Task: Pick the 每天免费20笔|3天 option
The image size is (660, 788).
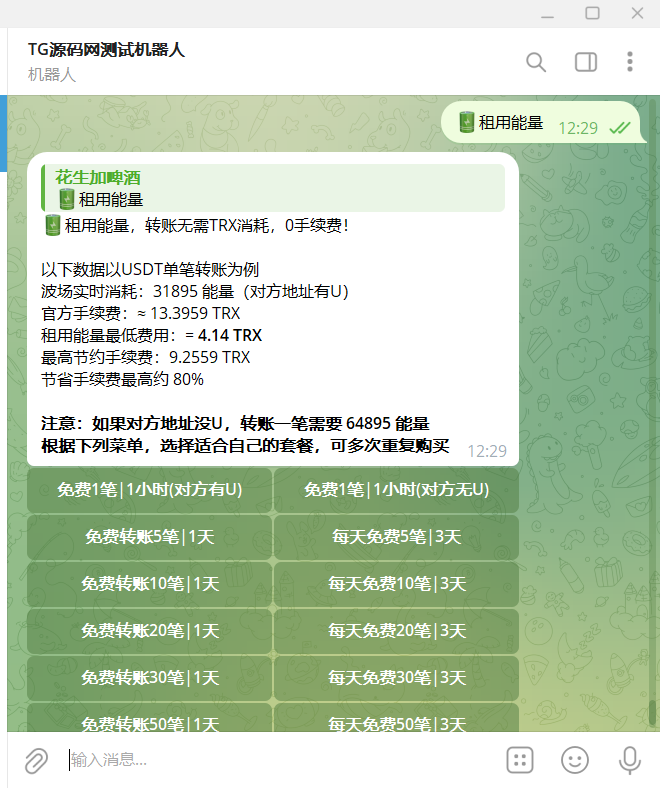Action: pyautogui.click(x=396, y=631)
